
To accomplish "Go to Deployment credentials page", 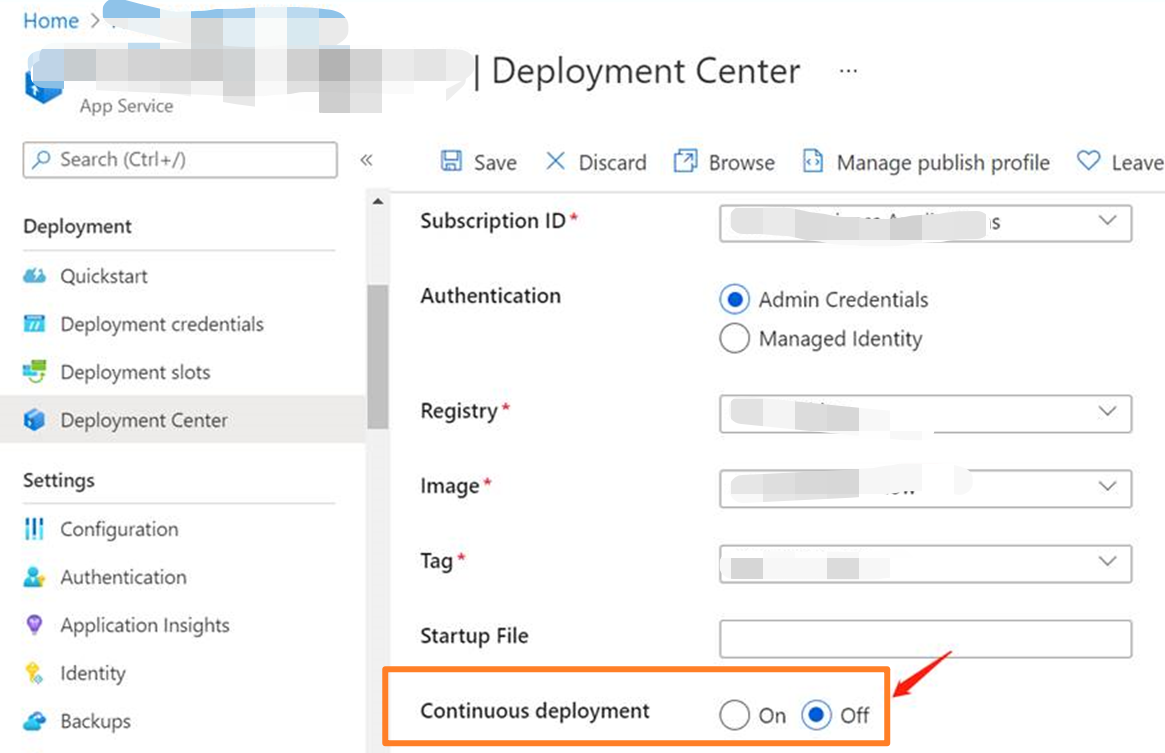I will [x=161, y=324].
